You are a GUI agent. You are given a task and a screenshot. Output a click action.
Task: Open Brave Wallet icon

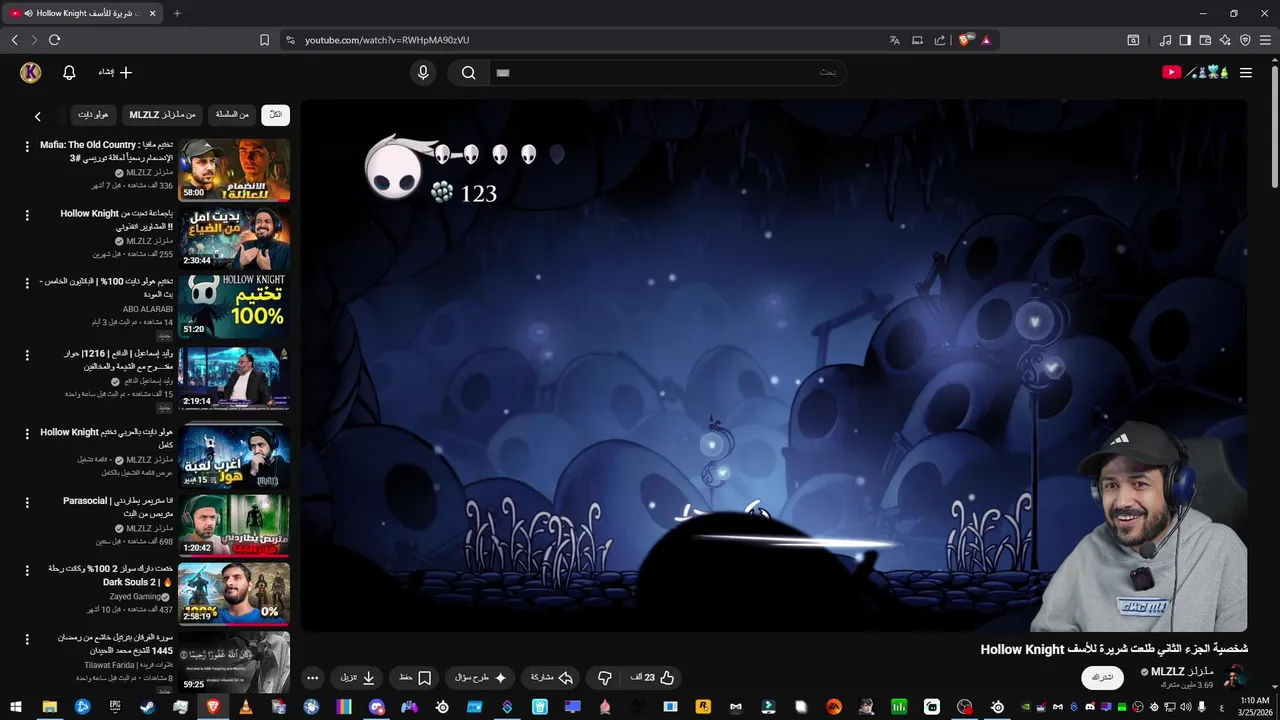[1205, 40]
